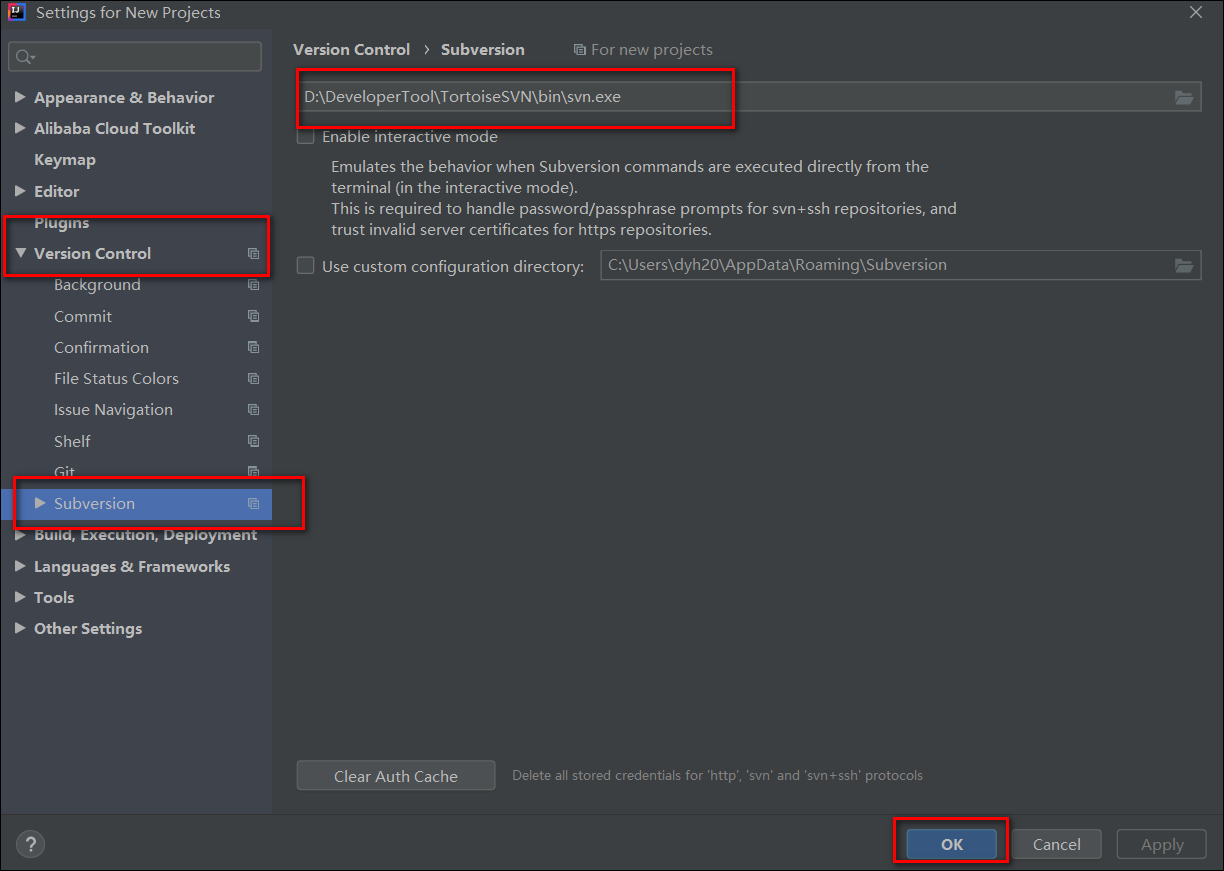Open the Plugins settings page
This screenshot has height=871, width=1224.
pyautogui.click(x=61, y=222)
